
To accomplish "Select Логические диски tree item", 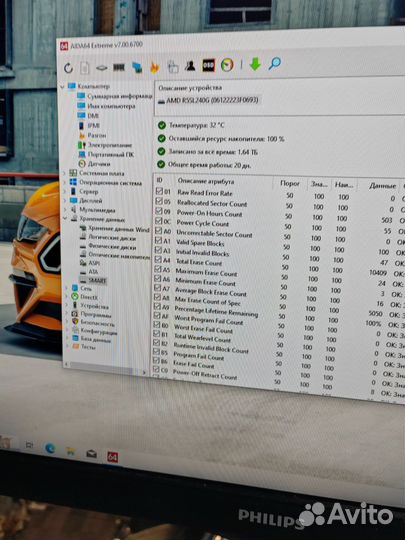I will pos(112,238).
